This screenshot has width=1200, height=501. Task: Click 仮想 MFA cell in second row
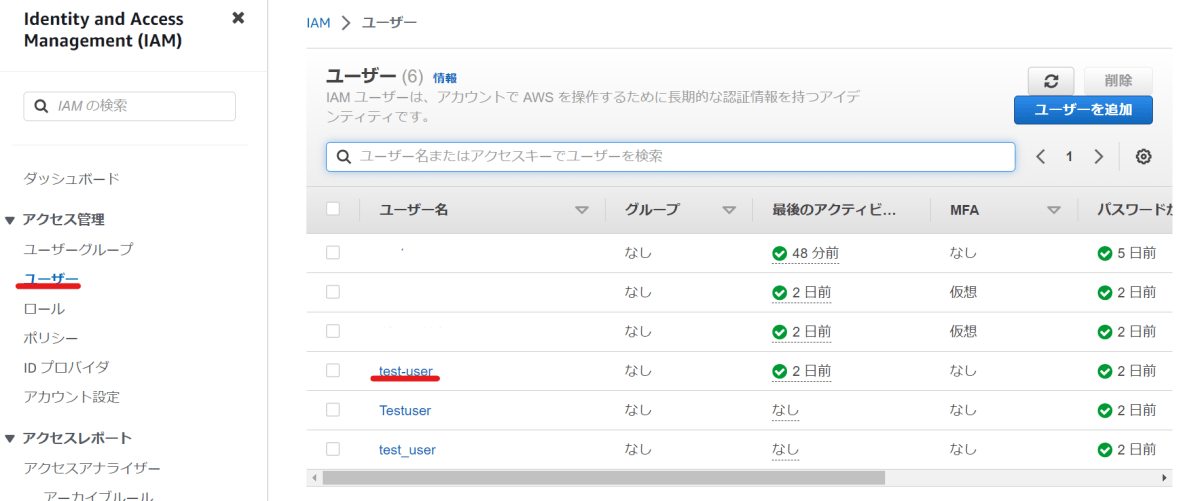click(x=963, y=292)
